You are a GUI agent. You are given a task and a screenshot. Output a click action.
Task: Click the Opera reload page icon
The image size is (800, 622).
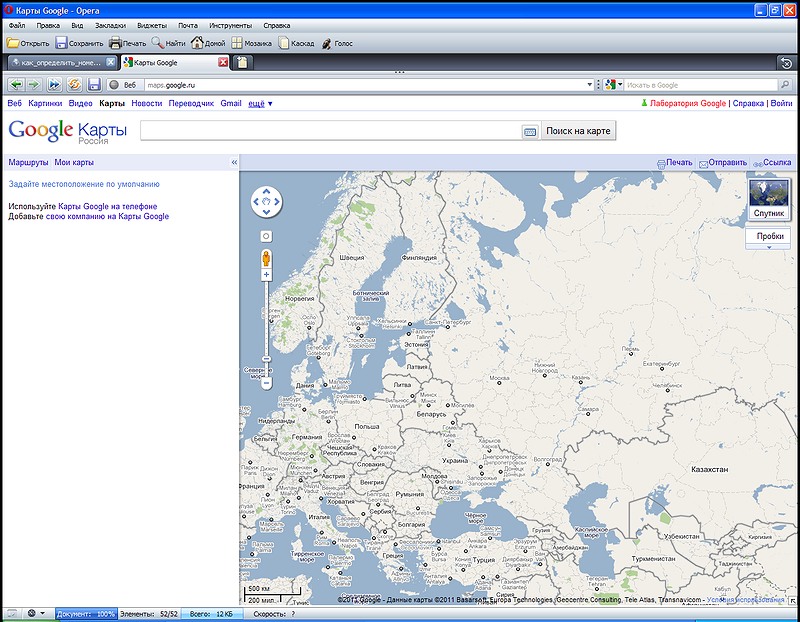point(74,85)
